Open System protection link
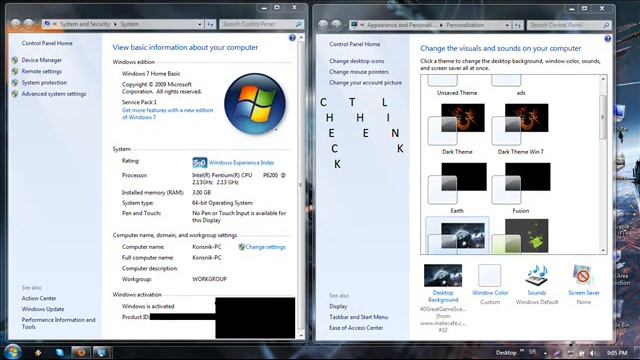Viewport: 640px width, 360px height. click(44, 82)
